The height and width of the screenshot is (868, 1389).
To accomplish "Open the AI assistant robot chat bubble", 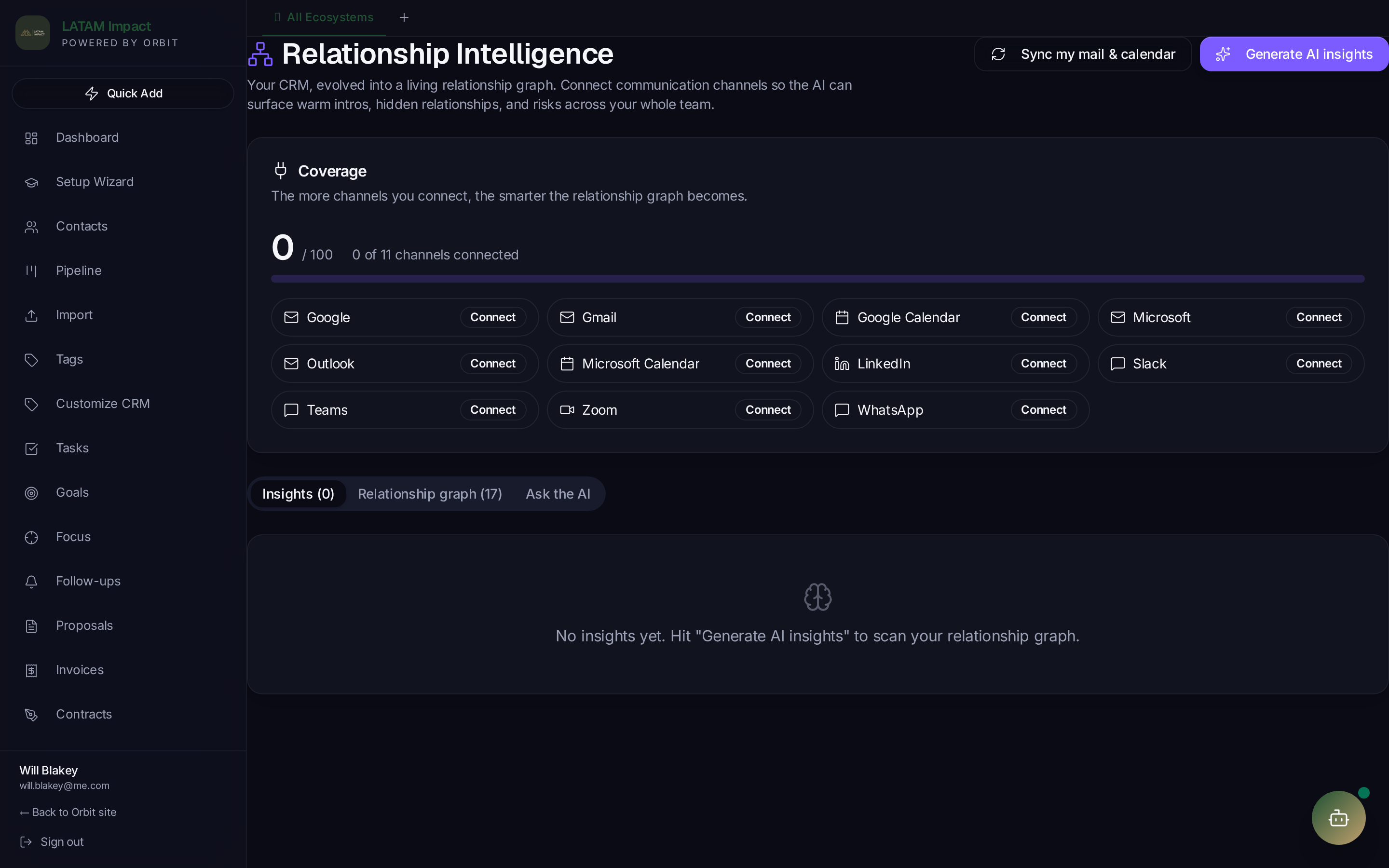I will tap(1338, 818).
